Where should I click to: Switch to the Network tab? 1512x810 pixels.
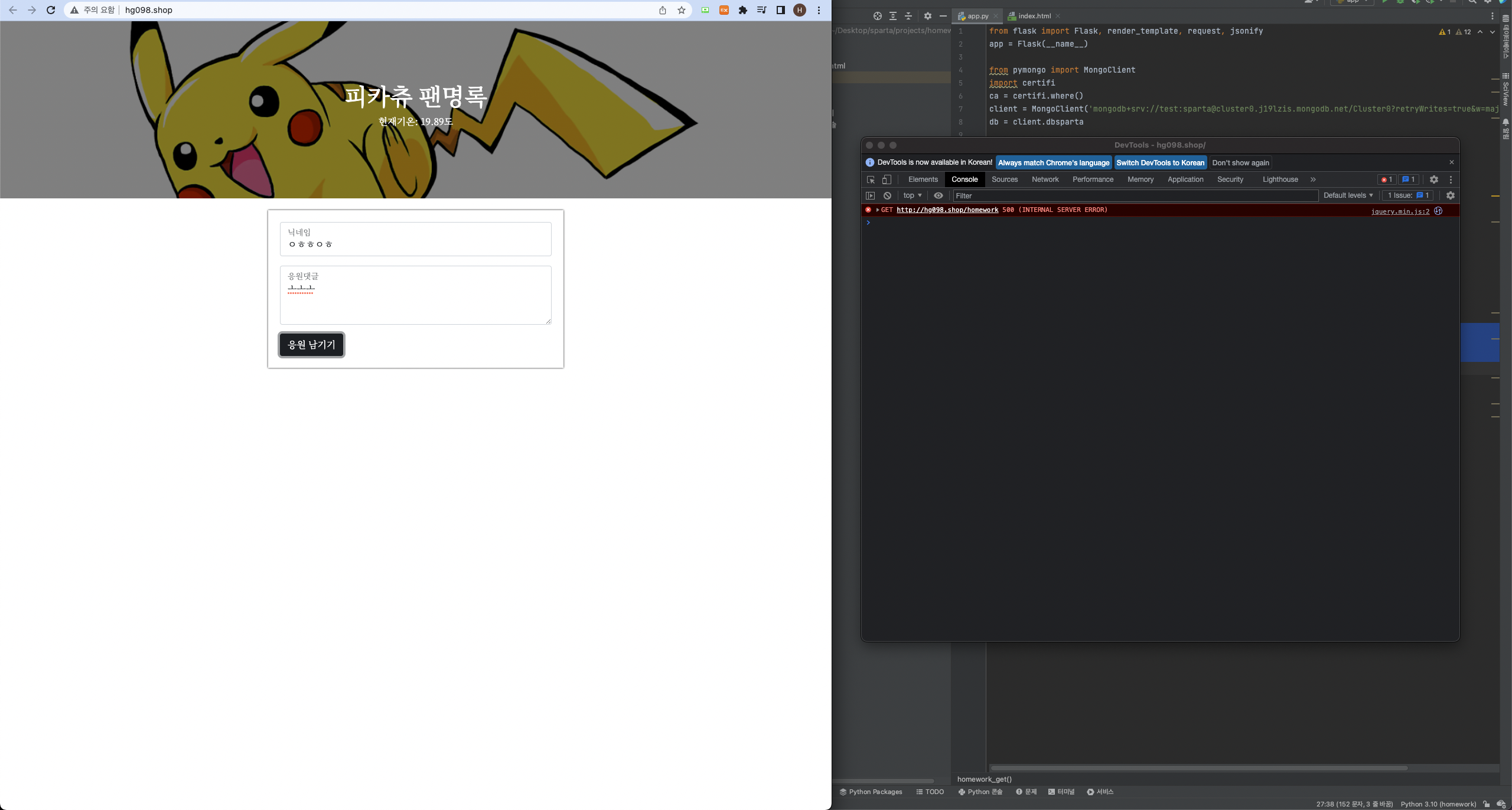[1045, 179]
